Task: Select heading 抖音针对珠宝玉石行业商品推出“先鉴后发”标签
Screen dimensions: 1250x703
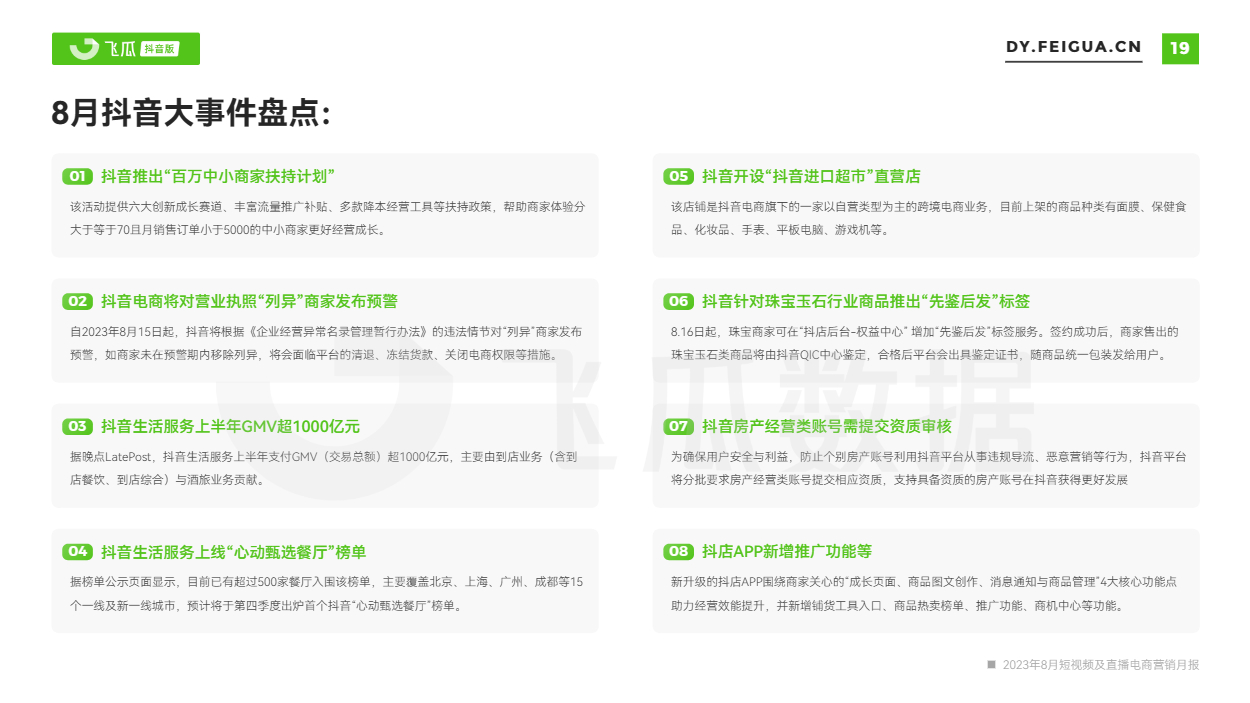Action: click(x=866, y=301)
